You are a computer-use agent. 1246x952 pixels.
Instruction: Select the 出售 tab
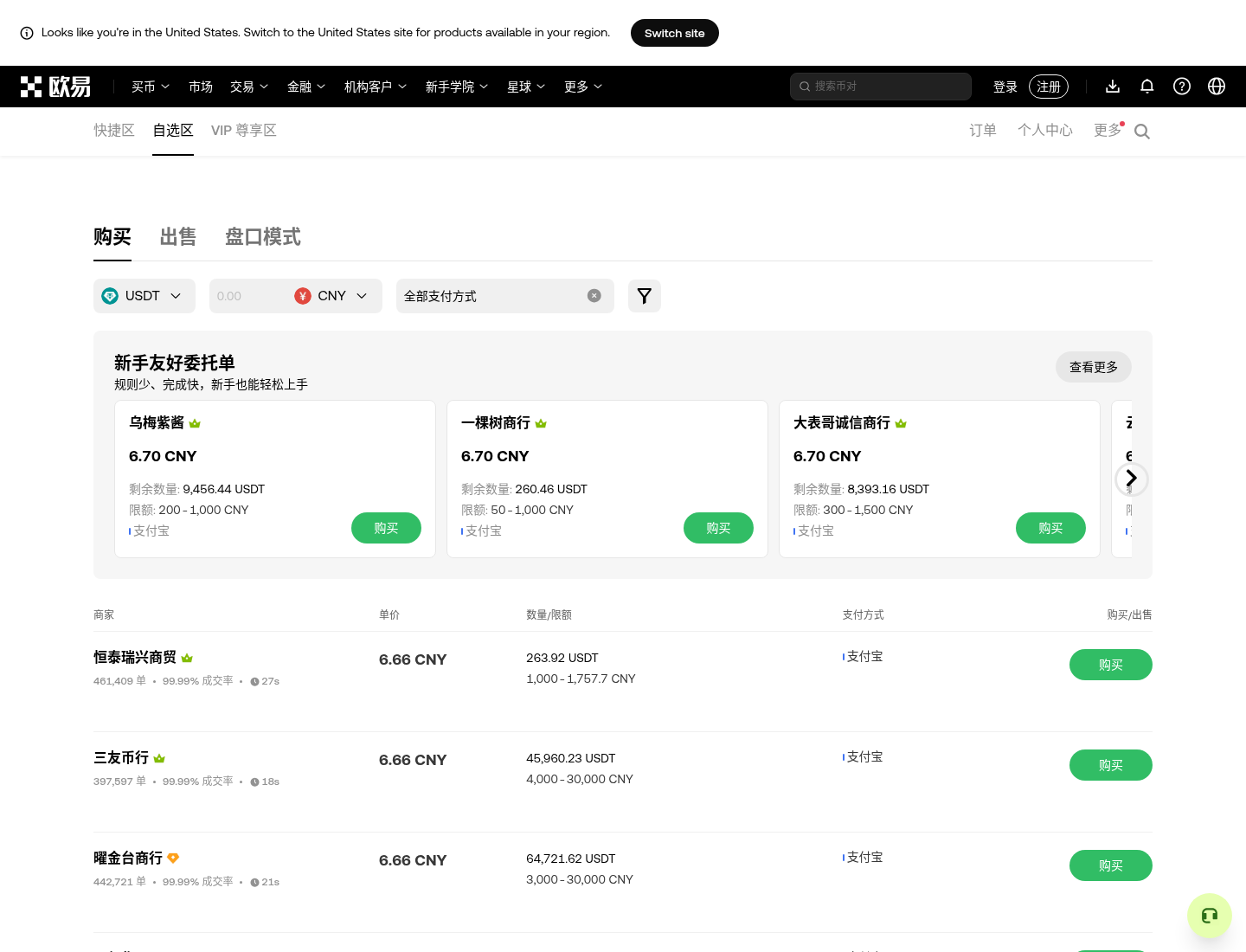click(178, 237)
